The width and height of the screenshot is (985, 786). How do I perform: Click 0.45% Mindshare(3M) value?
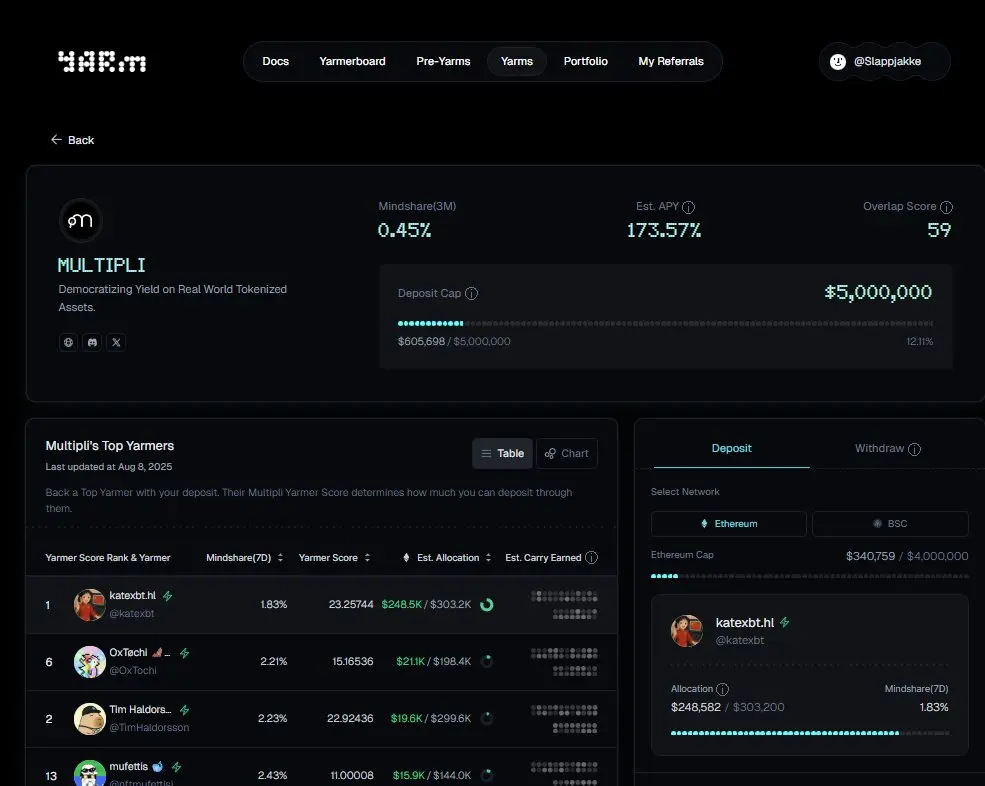tap(404, 230)
